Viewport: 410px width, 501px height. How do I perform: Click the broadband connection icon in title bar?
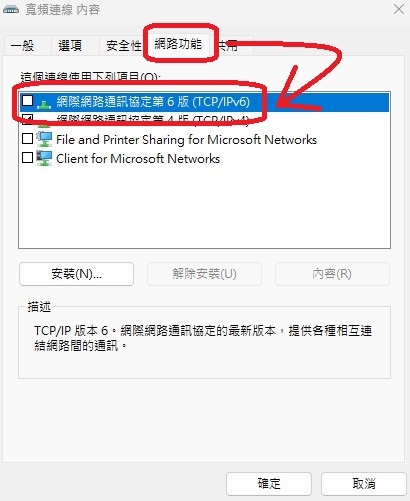click(x=11, y=9)
